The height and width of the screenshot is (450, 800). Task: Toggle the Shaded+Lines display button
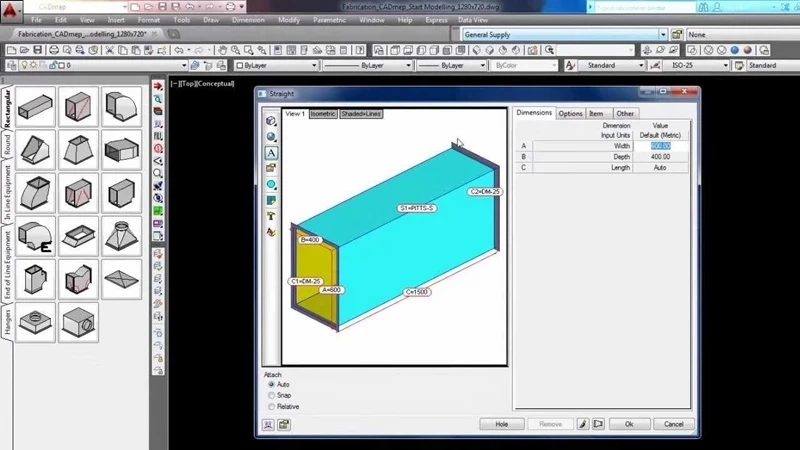[x=361, y=114]
